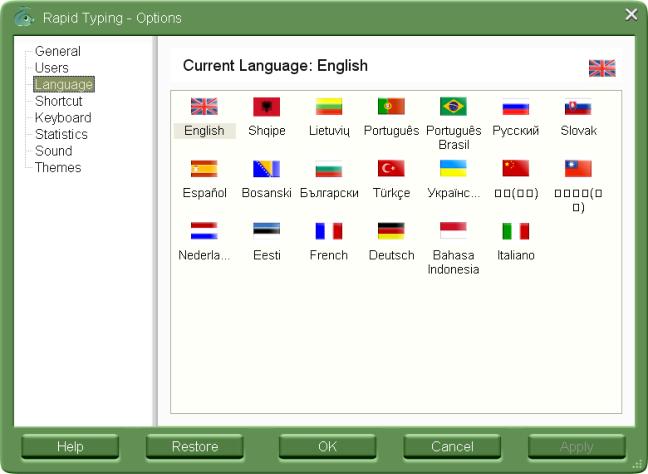648x474 pixels.
Task: Select the Albanian Shqipe flag icon
Action: pyautogui.click(x=267, y=107)
